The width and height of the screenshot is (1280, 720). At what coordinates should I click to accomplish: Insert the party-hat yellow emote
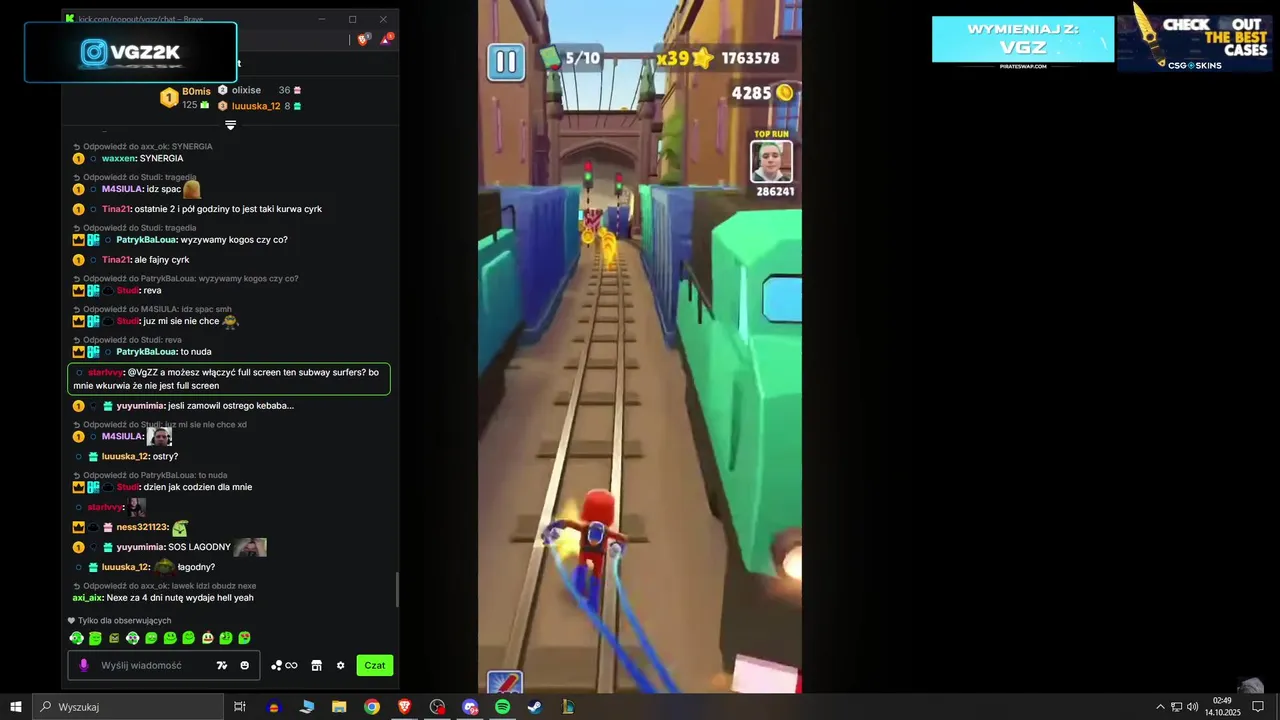[x=207, y=638]
